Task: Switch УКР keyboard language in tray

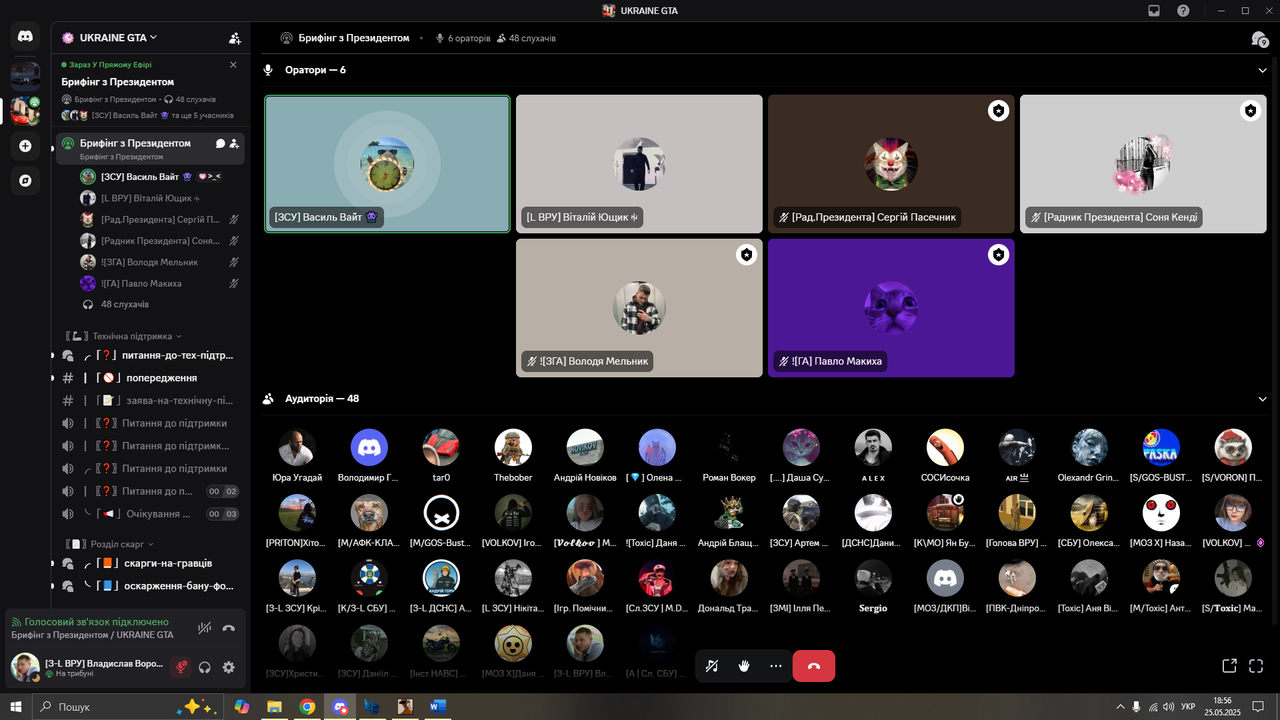Action: coord(1188,707)
